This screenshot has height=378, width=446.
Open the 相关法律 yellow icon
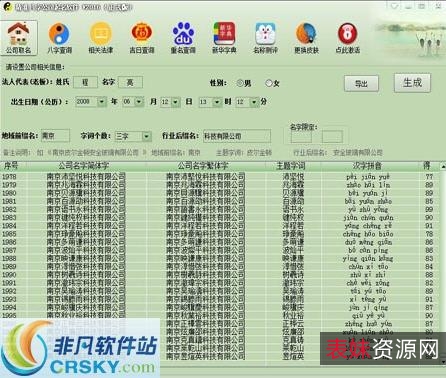(x=101, y=38)
